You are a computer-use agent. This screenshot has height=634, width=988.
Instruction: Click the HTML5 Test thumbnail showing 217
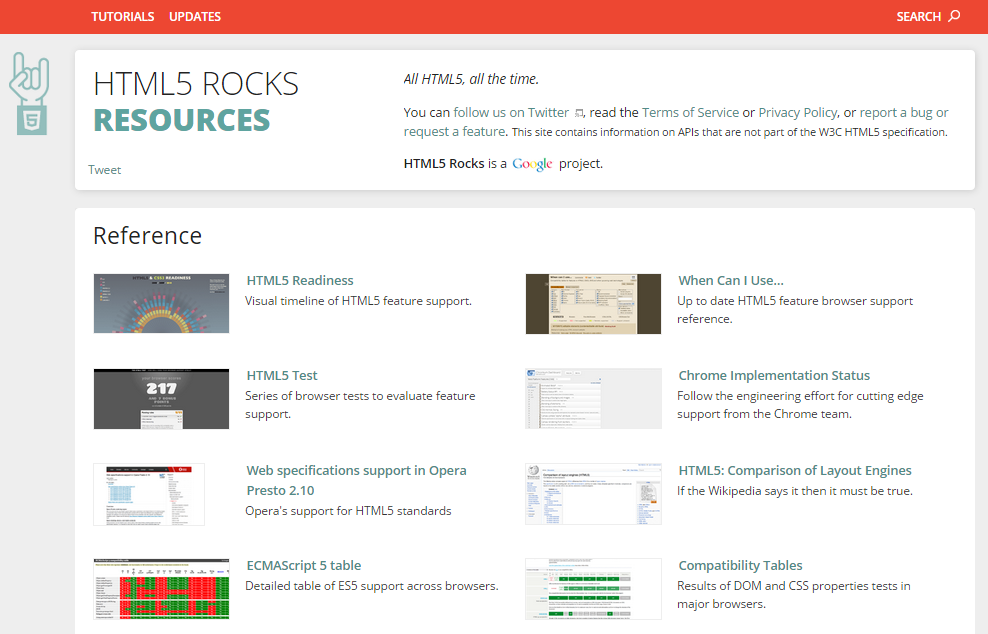(161, 399)
